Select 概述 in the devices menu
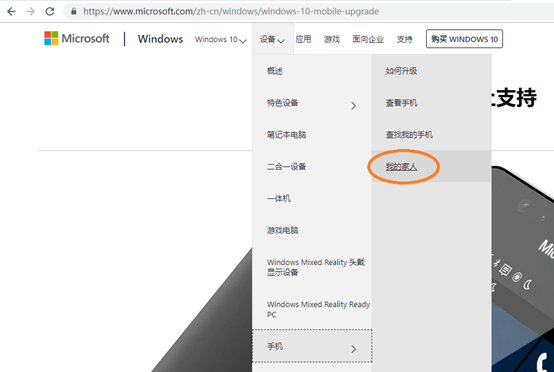Screen dimensions: 554x372 point(312,71)
